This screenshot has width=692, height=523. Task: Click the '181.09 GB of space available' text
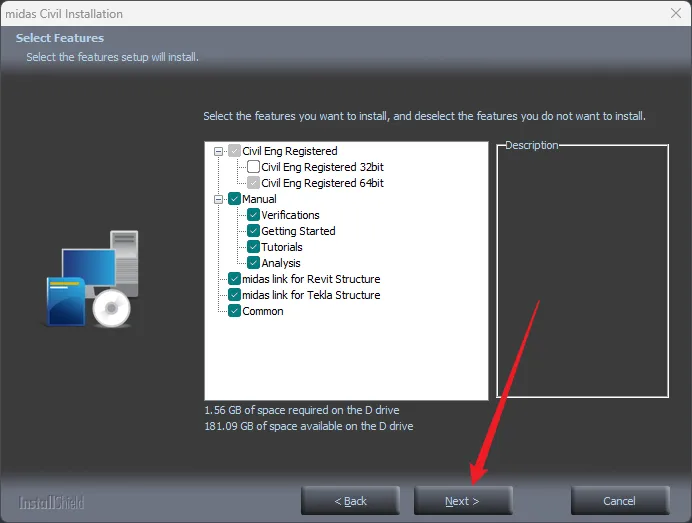[x=309, y=426]
